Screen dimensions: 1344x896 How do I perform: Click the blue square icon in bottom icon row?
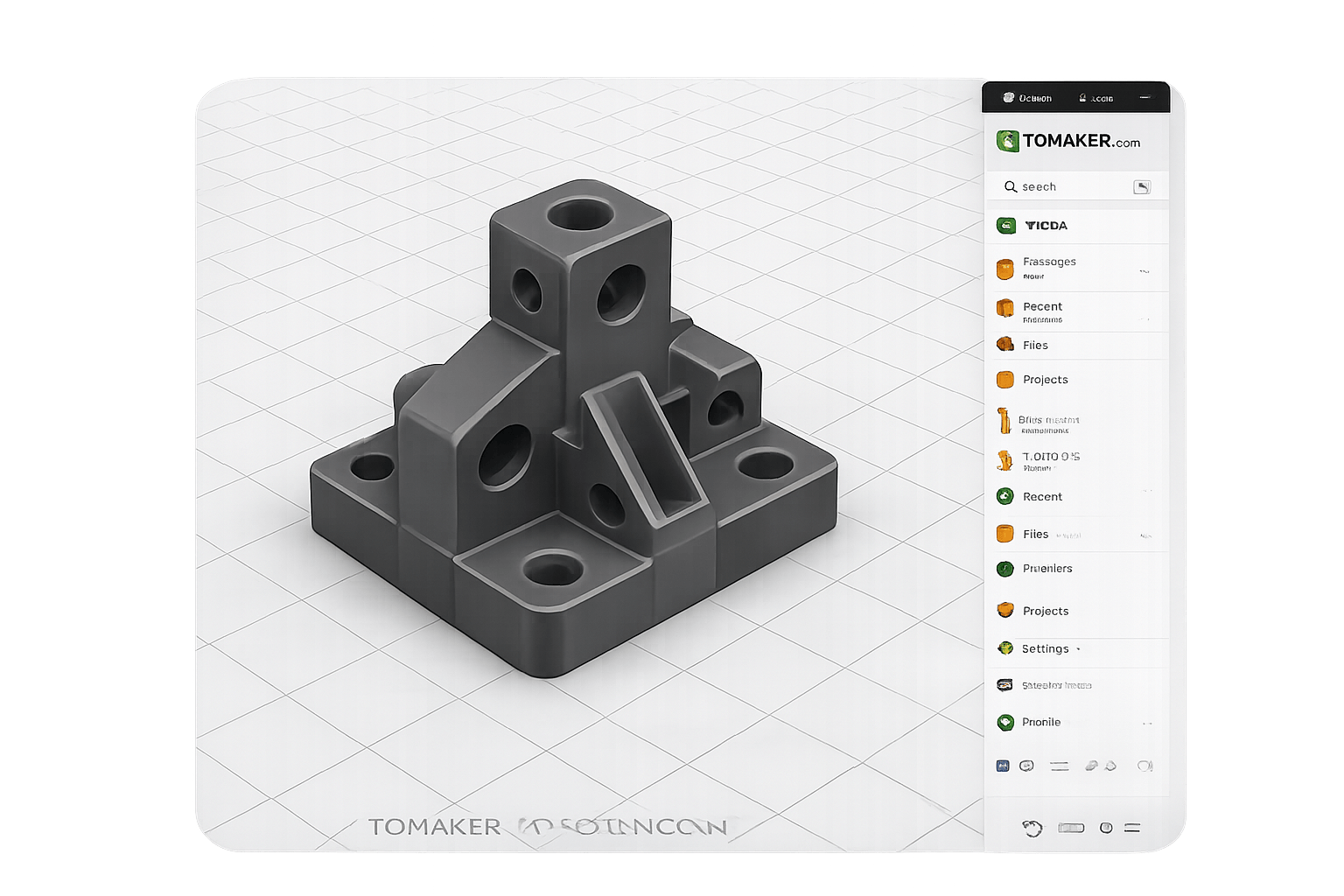point(1003,766)
